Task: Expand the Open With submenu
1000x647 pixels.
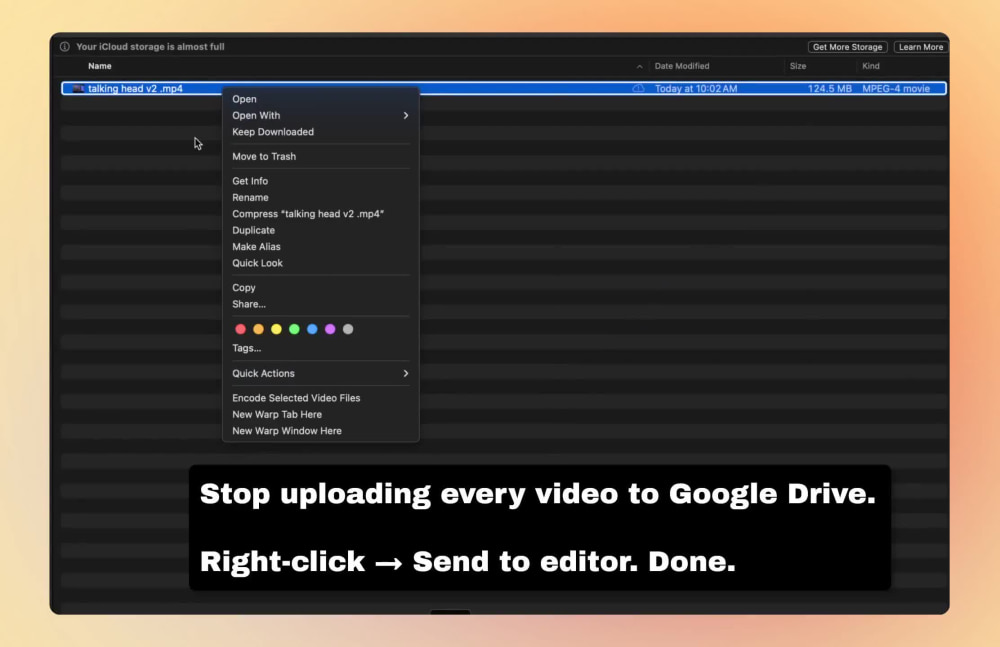Action: 320,115
